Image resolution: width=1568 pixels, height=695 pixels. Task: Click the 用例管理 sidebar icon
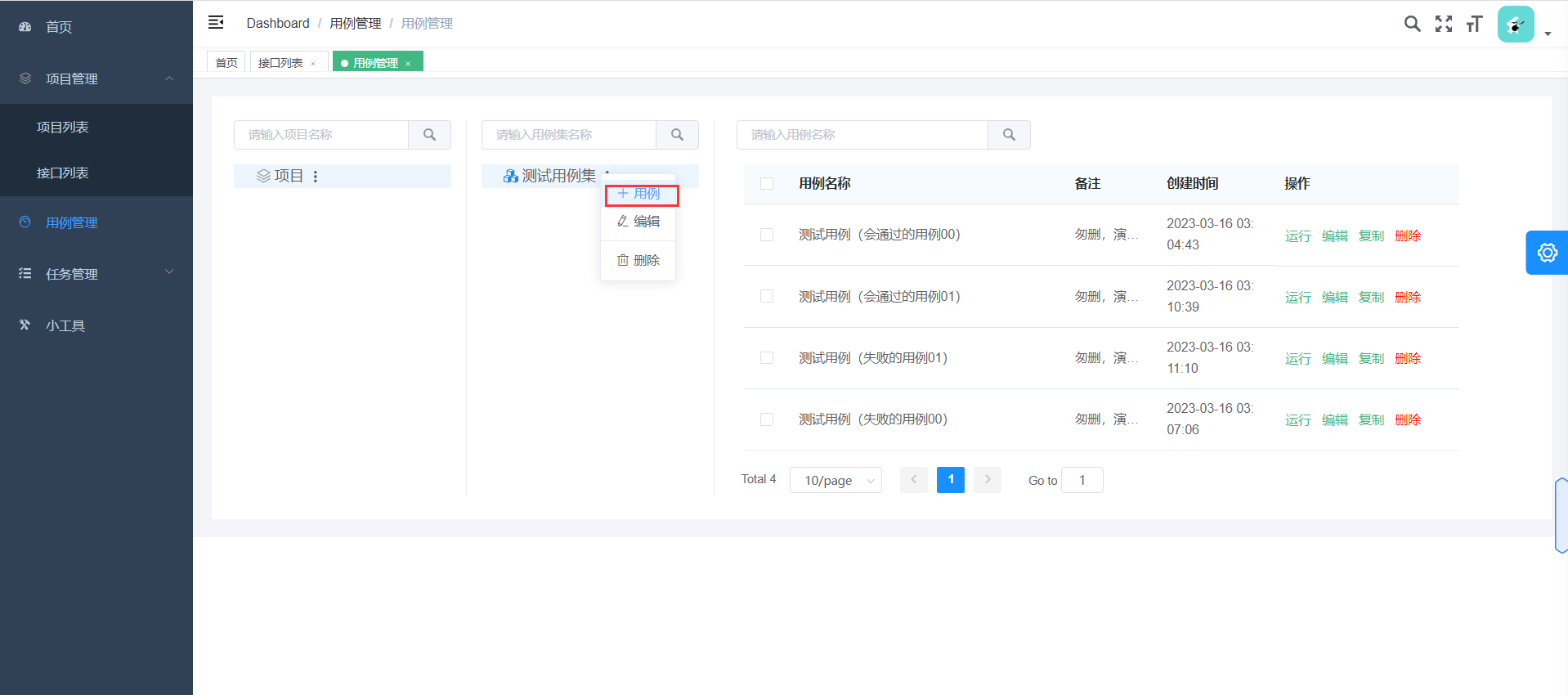[x=25, y=222]
